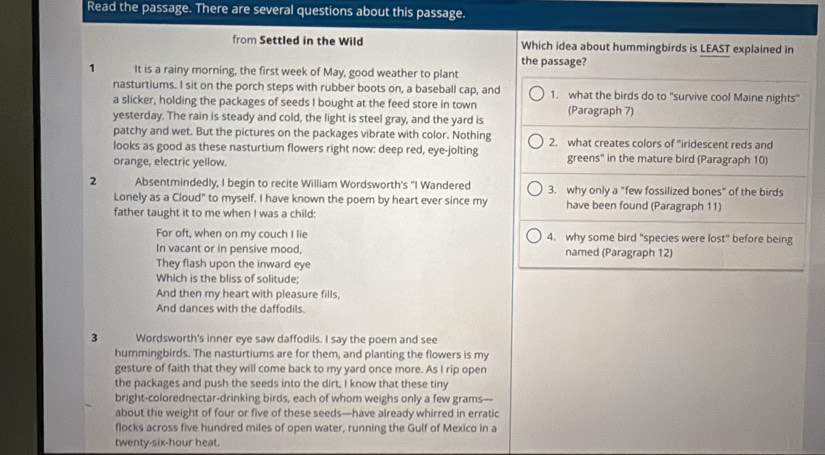Click the "Read the passage" instruction header bar
The image size is (825, 455).
pos(449,13)
